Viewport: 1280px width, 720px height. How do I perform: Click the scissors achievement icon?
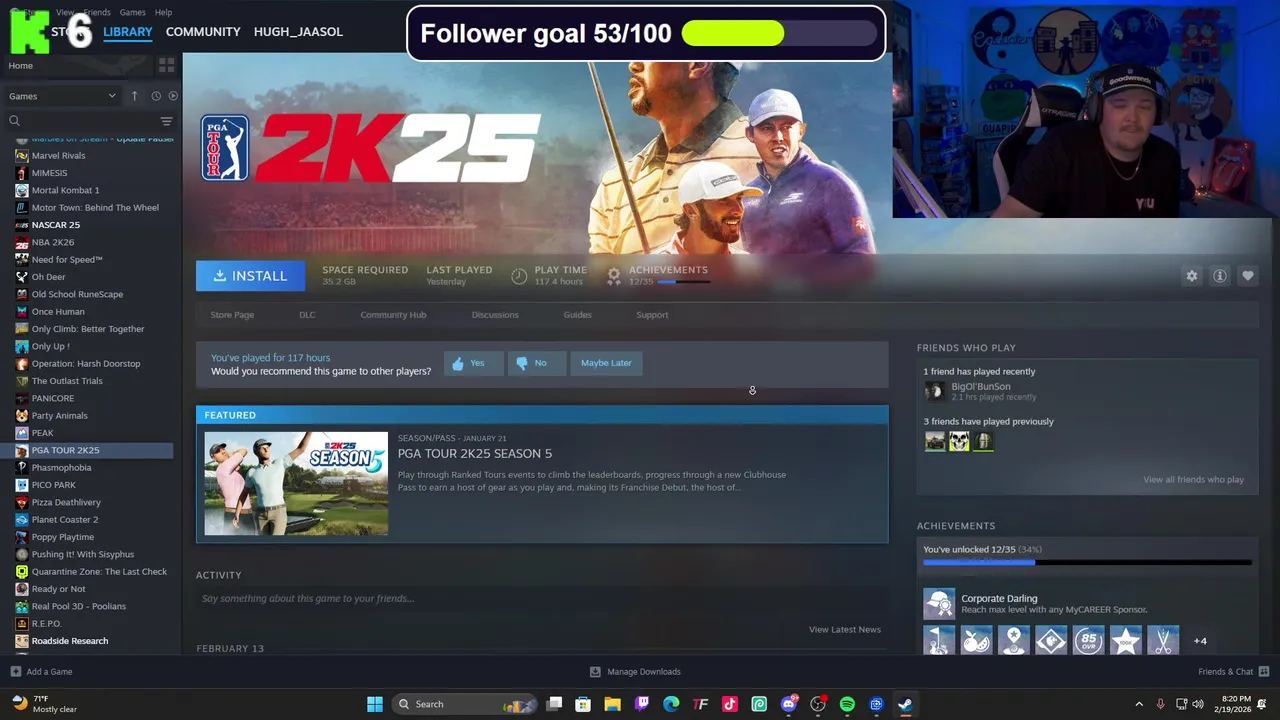[1163, 641]
